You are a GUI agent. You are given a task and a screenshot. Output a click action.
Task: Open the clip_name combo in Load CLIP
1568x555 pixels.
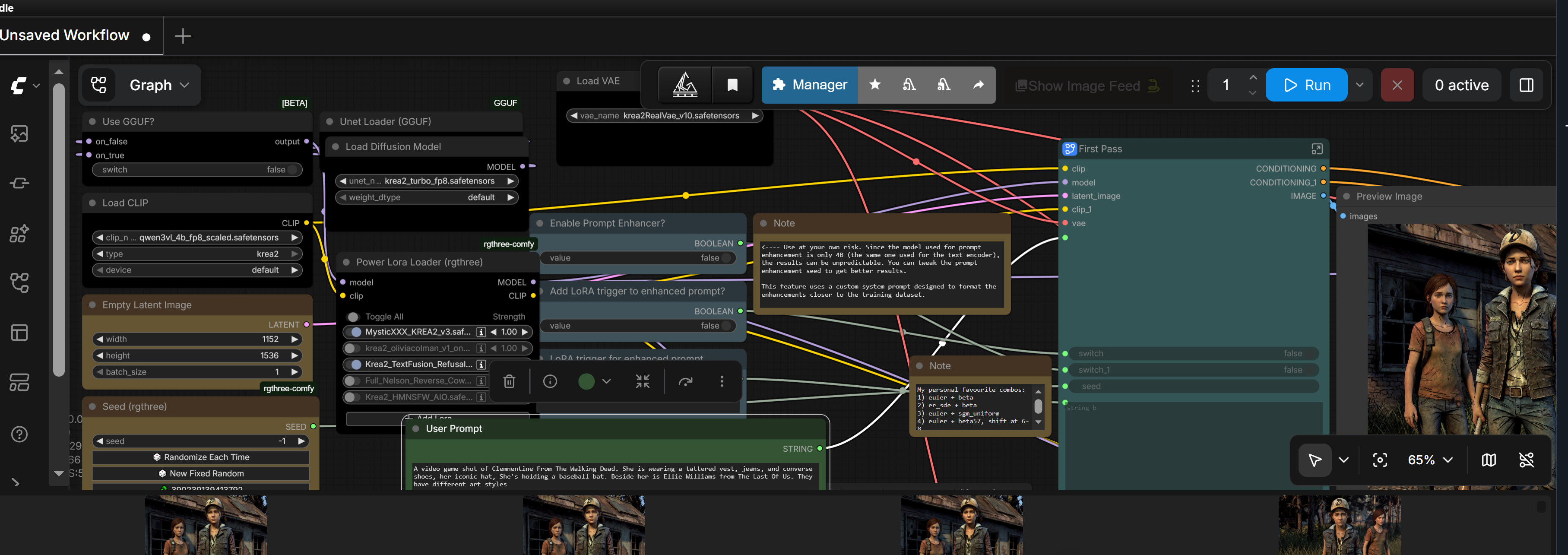197,238
